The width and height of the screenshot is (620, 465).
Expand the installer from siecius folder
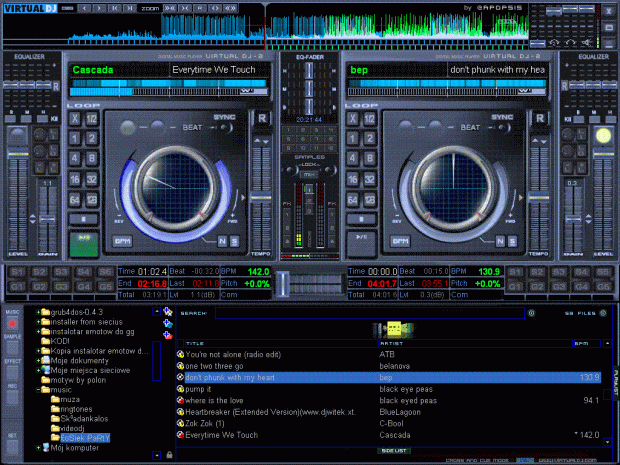point(38,322)
